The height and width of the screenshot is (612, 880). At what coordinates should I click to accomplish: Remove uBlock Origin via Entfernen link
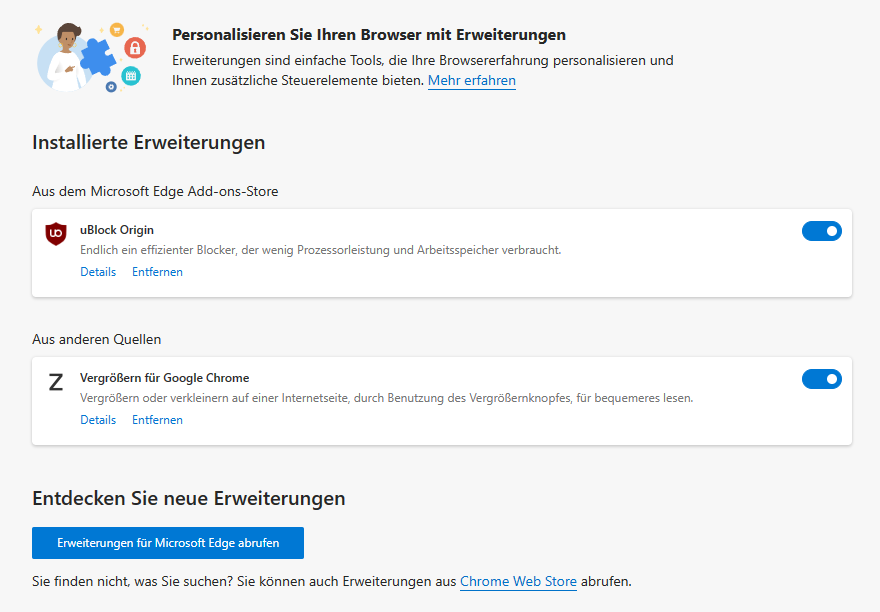click(157, 272)
